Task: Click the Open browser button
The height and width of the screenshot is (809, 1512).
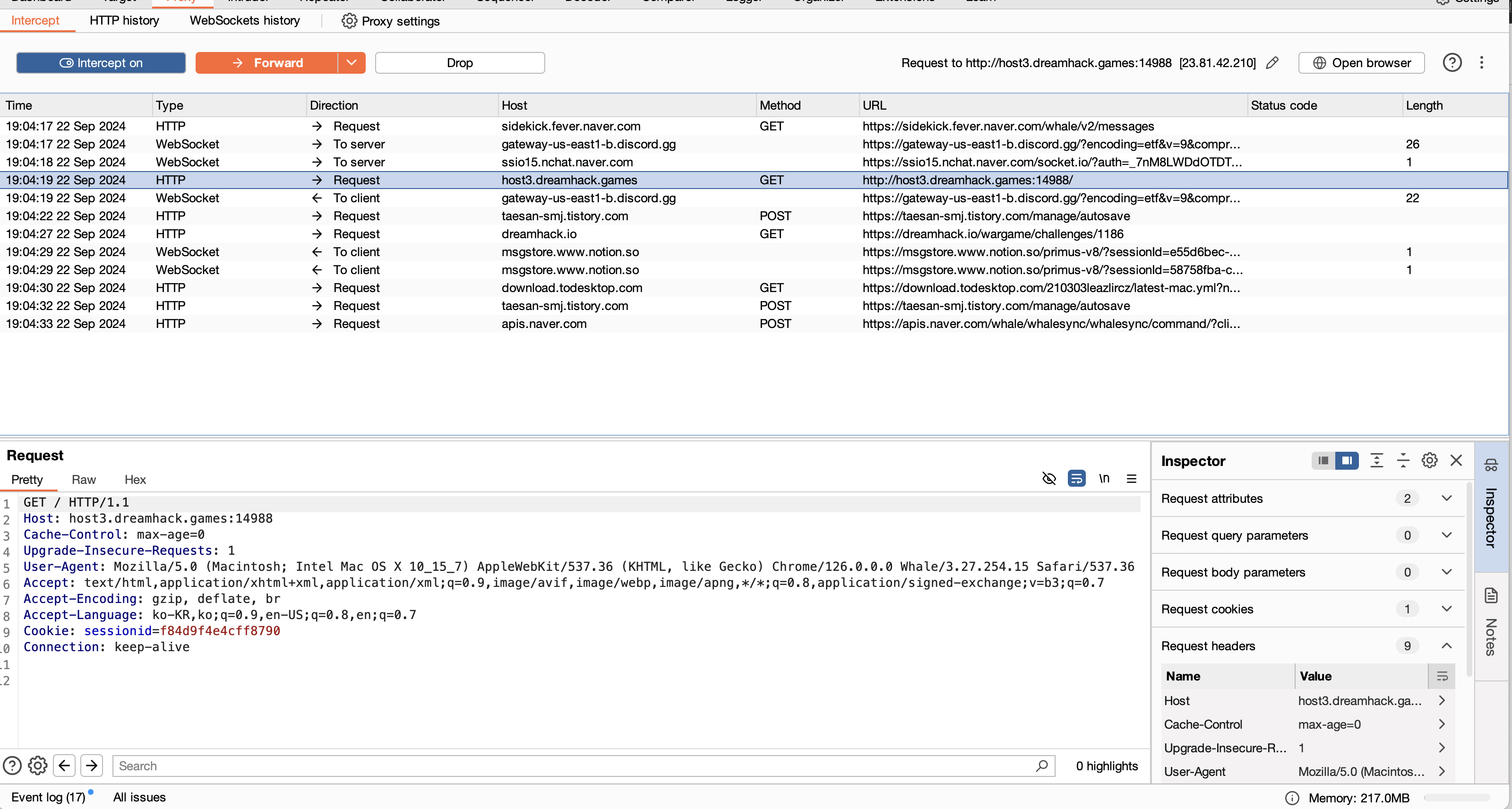Action: pos(1361,63)
